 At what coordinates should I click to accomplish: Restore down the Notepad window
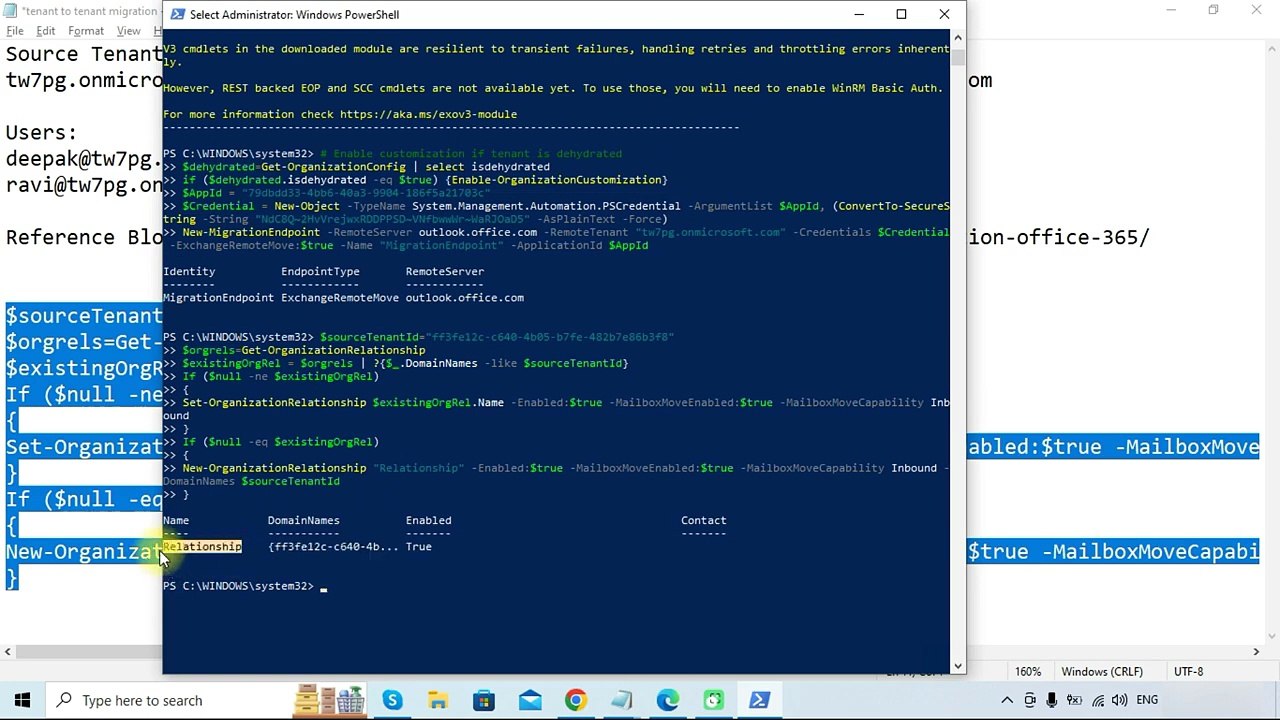(1213, 10)
